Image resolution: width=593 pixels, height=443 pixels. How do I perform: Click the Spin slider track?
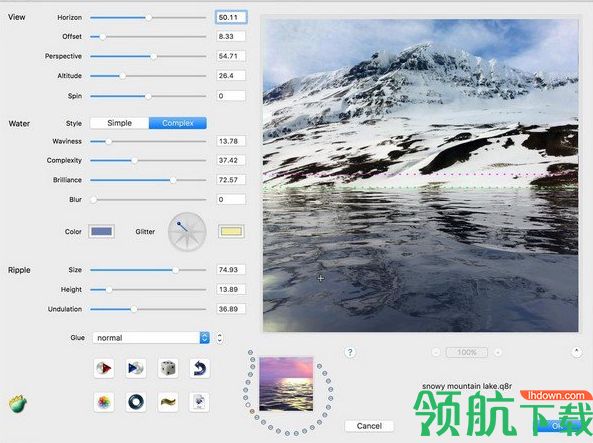(x=148, y=96)
